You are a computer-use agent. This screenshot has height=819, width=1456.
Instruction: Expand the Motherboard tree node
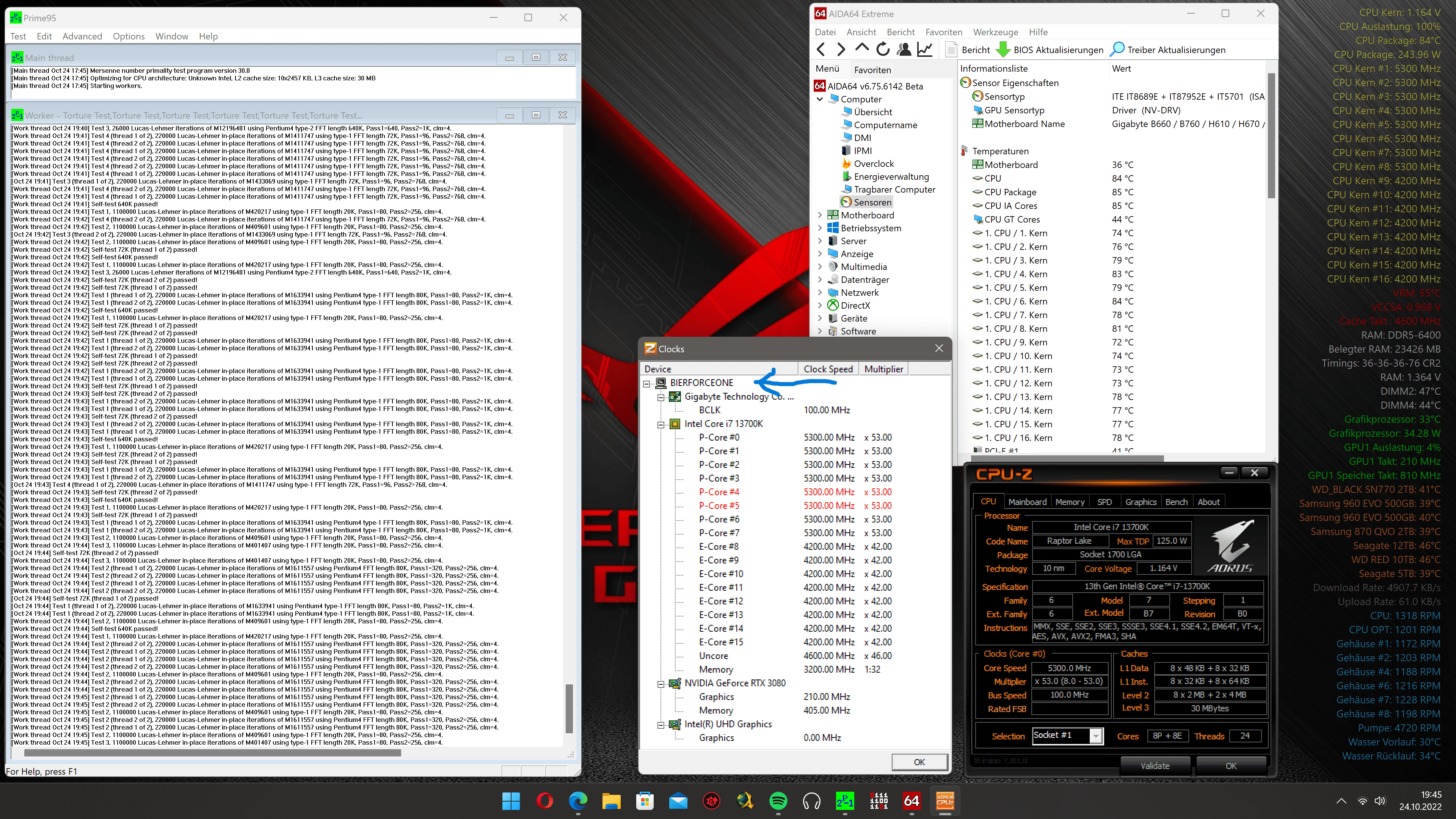click(x=819, y=215)
